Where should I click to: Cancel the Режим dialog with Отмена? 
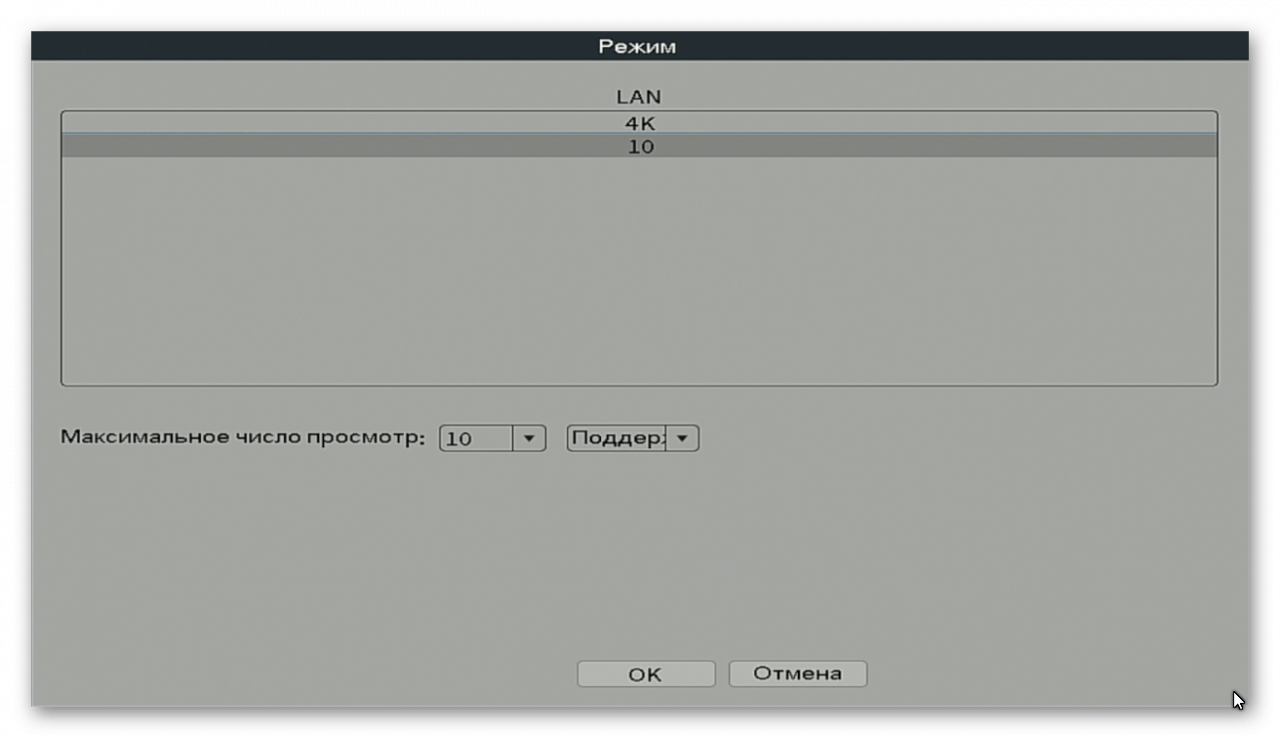coord(797,674)
